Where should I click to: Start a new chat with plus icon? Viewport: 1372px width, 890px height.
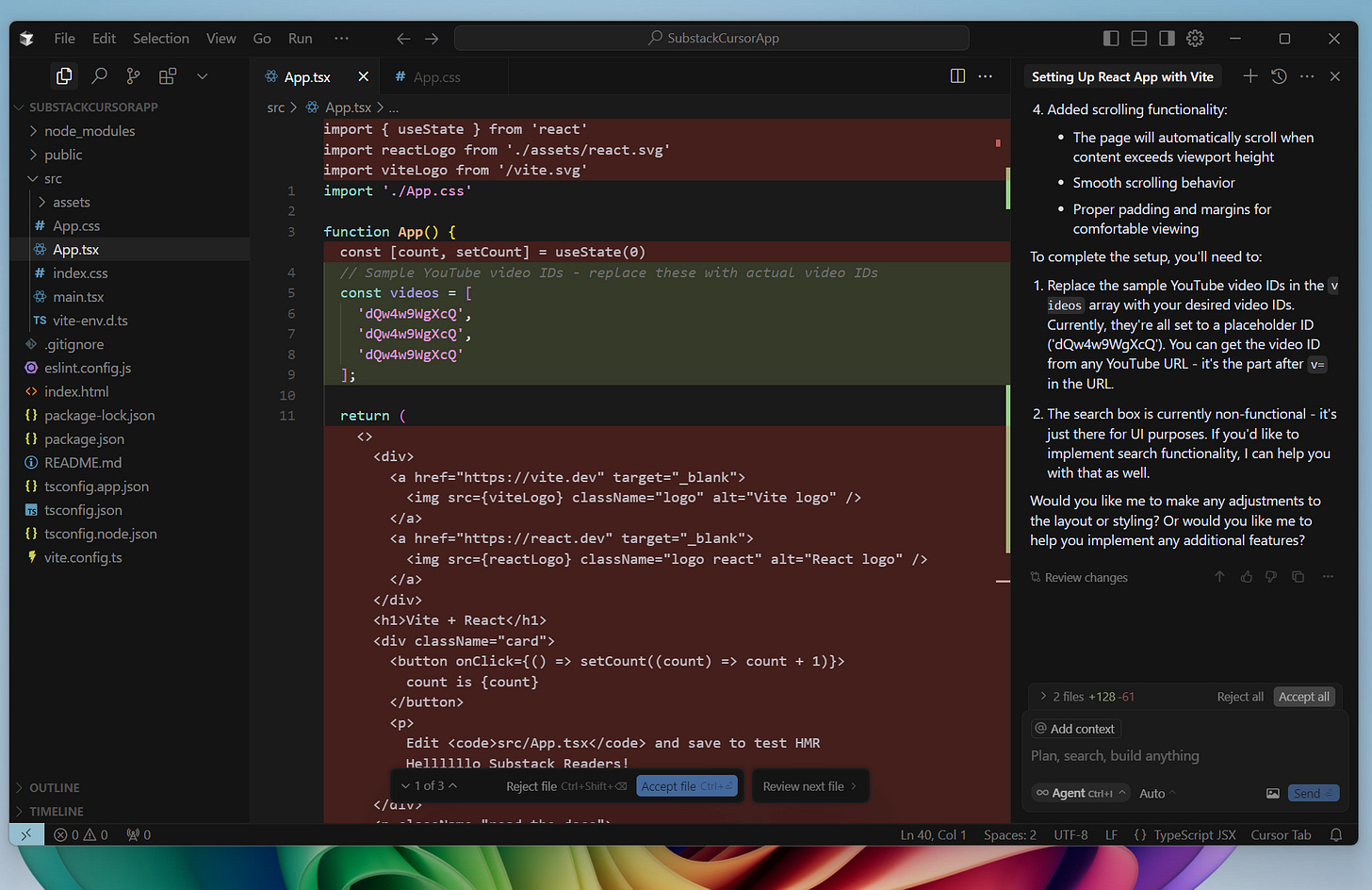[1249, 76]
